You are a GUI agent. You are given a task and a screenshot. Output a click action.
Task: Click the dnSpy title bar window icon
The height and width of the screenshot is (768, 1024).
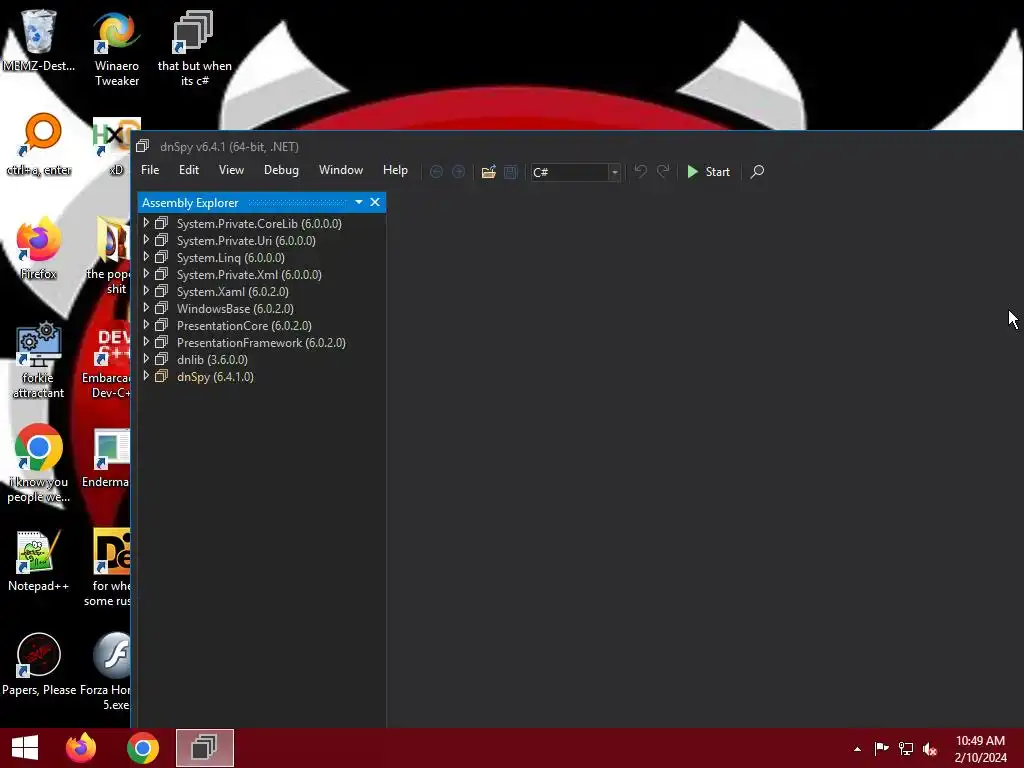click(x=142, y=146)
